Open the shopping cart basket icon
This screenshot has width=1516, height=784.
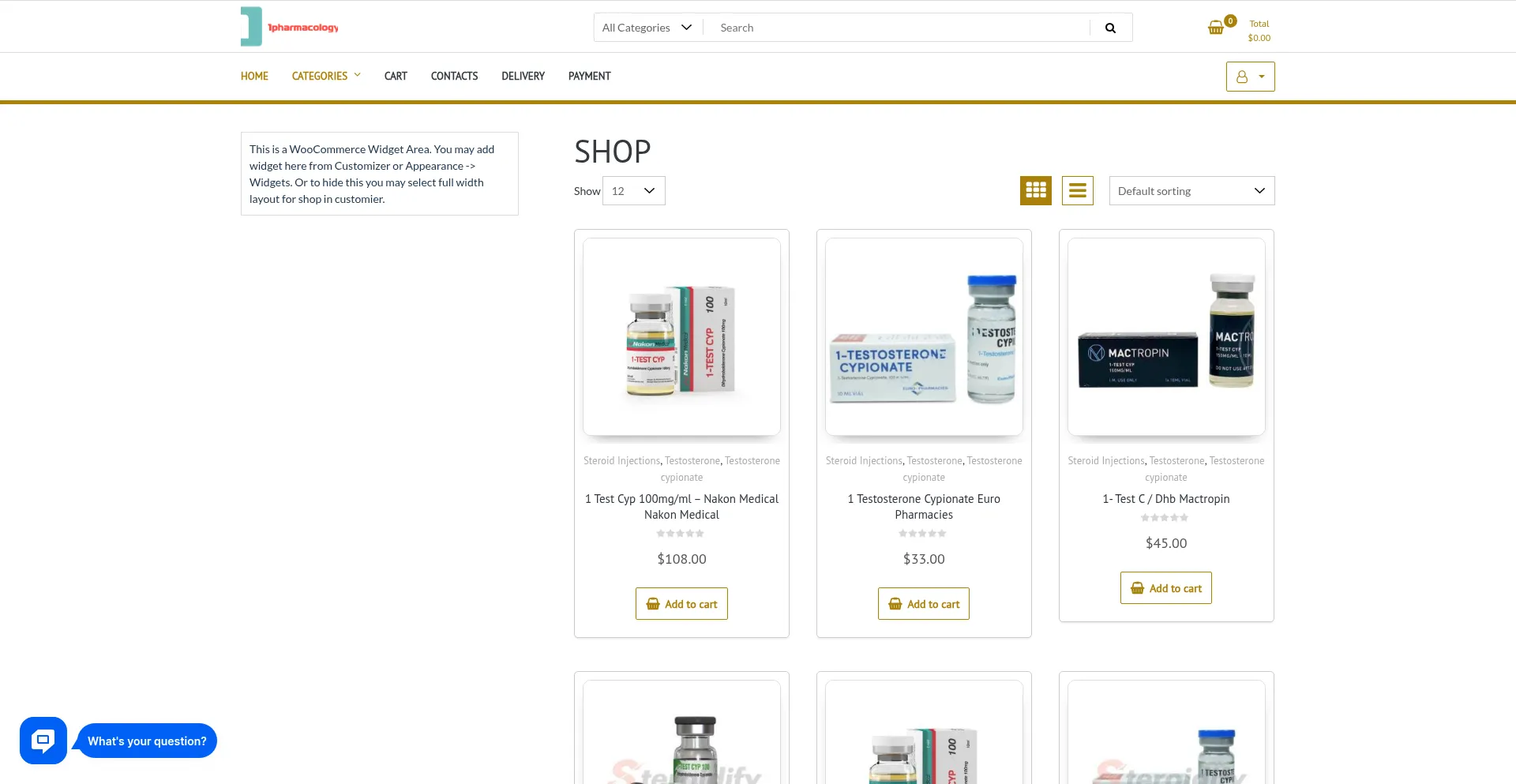pyautogui.click(x=1216, y=28)
